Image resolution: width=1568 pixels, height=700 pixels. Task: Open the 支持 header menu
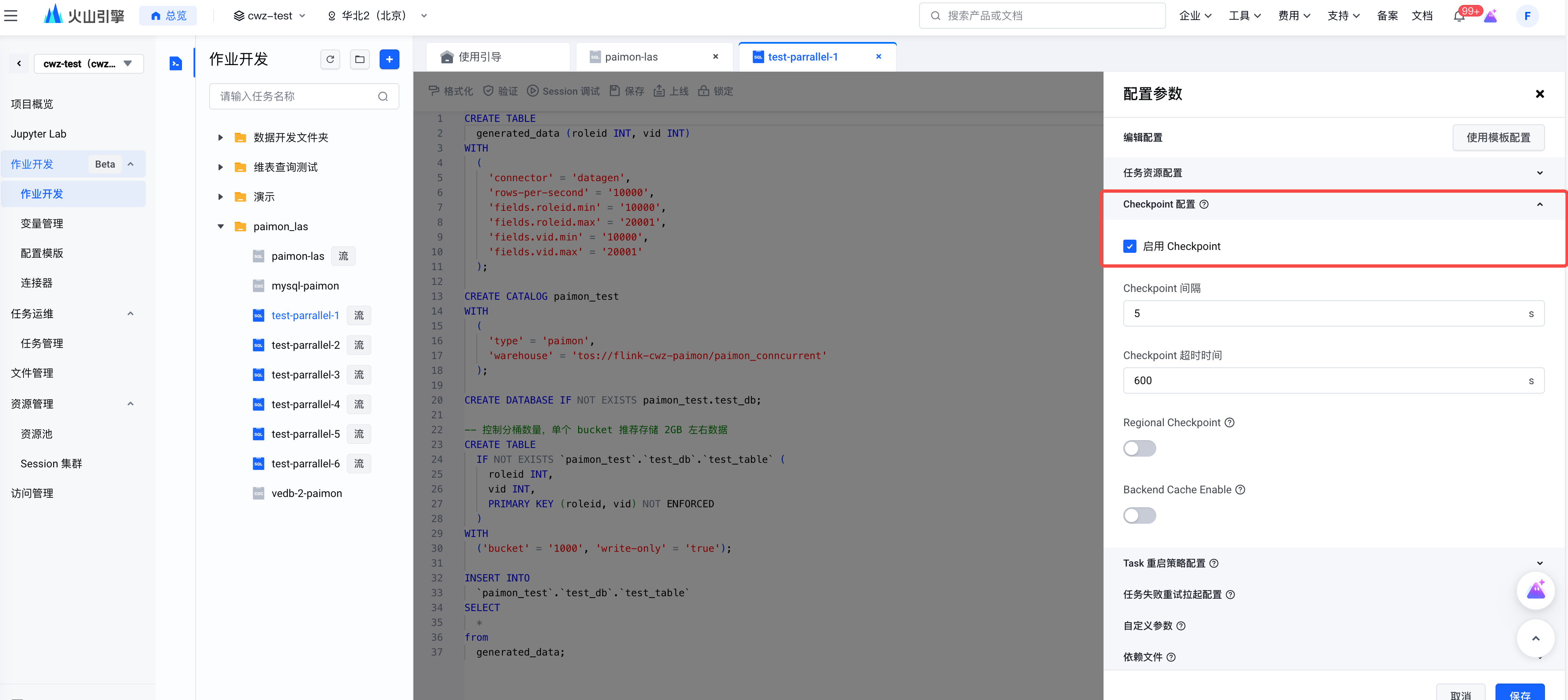pyautogui.click(x=1343, y=16)
